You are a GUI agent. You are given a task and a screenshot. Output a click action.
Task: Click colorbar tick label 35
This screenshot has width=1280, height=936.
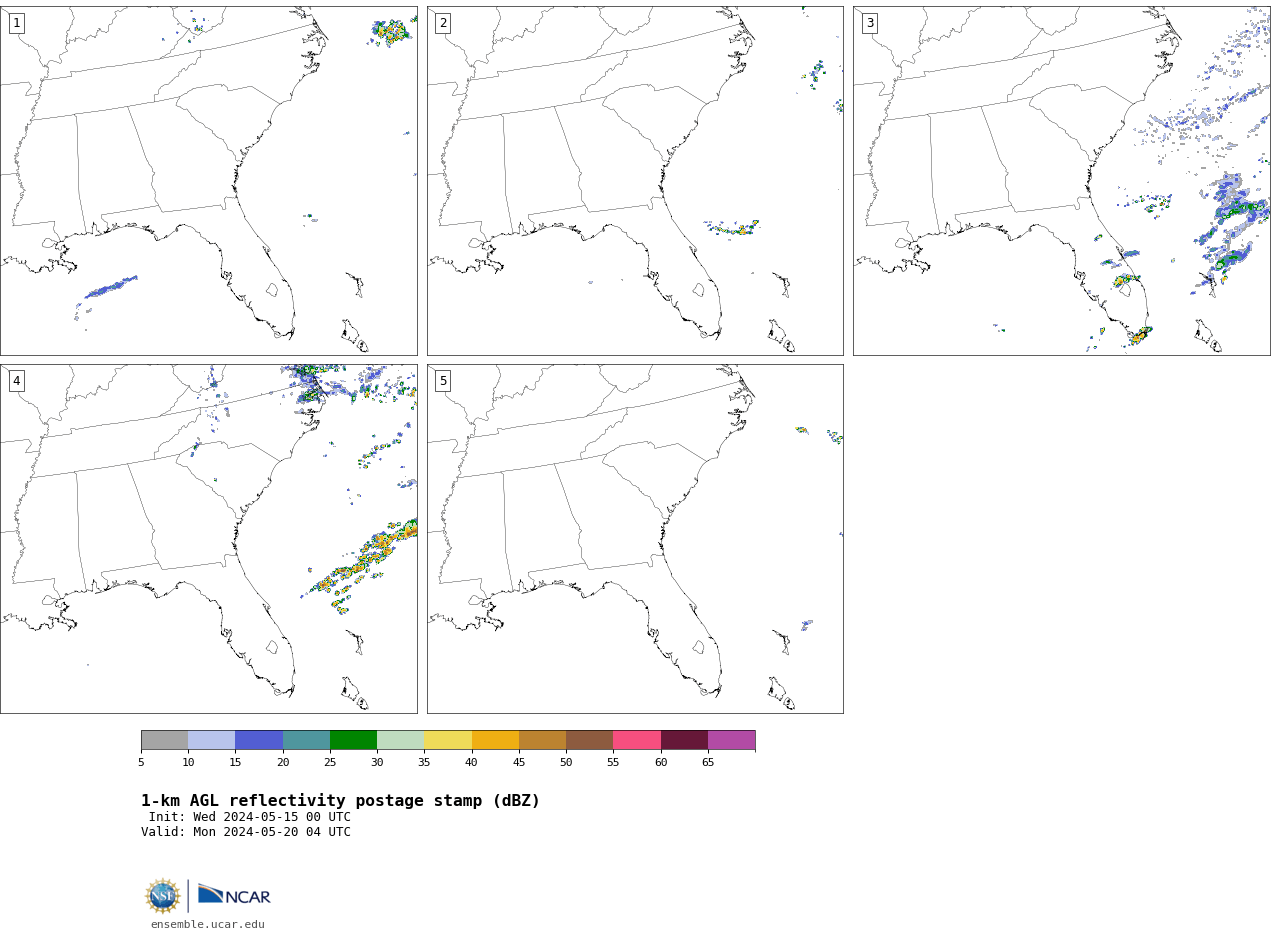point(424,762)
